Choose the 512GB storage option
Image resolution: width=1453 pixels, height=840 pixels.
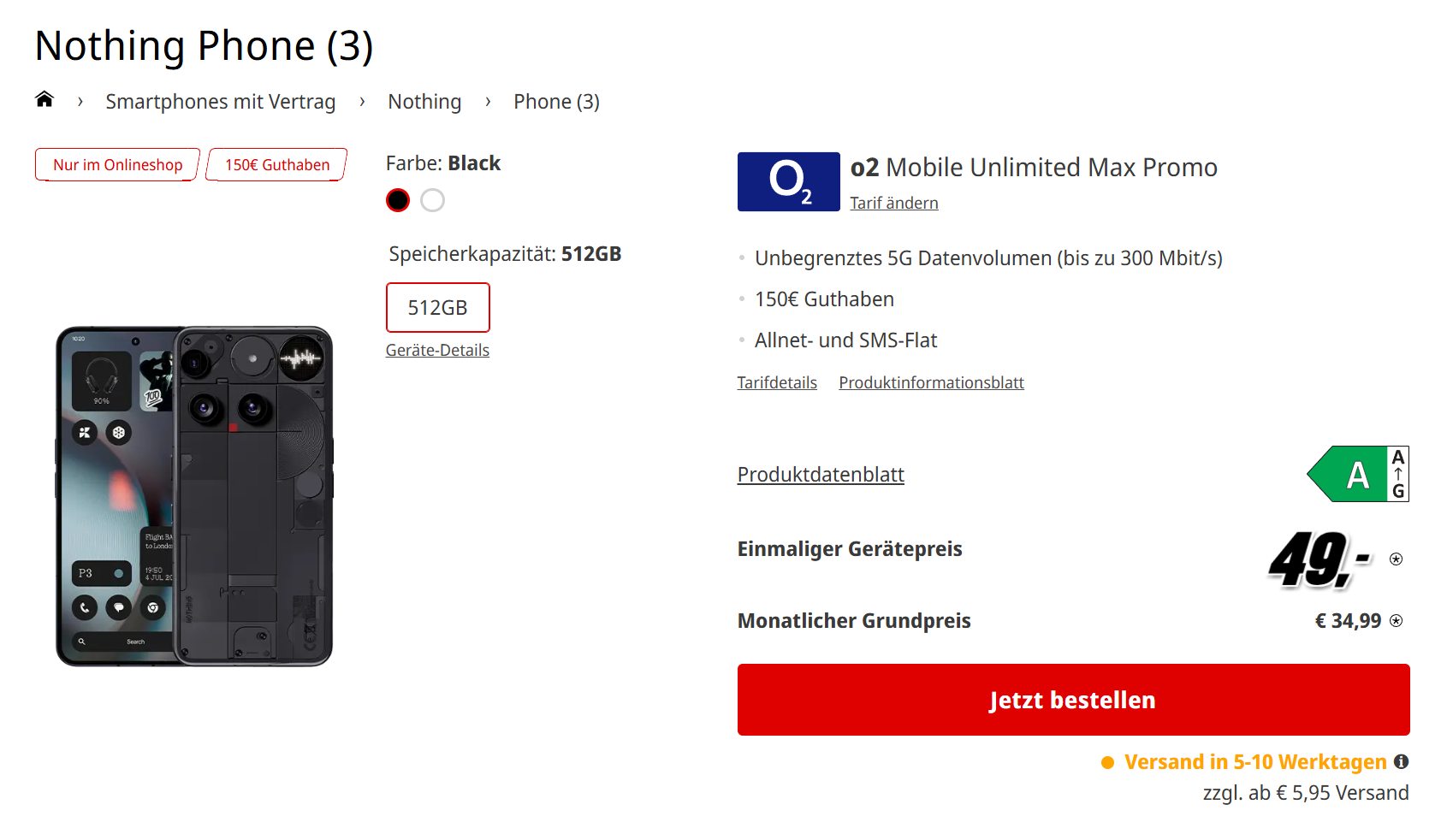tap(437, 307)
